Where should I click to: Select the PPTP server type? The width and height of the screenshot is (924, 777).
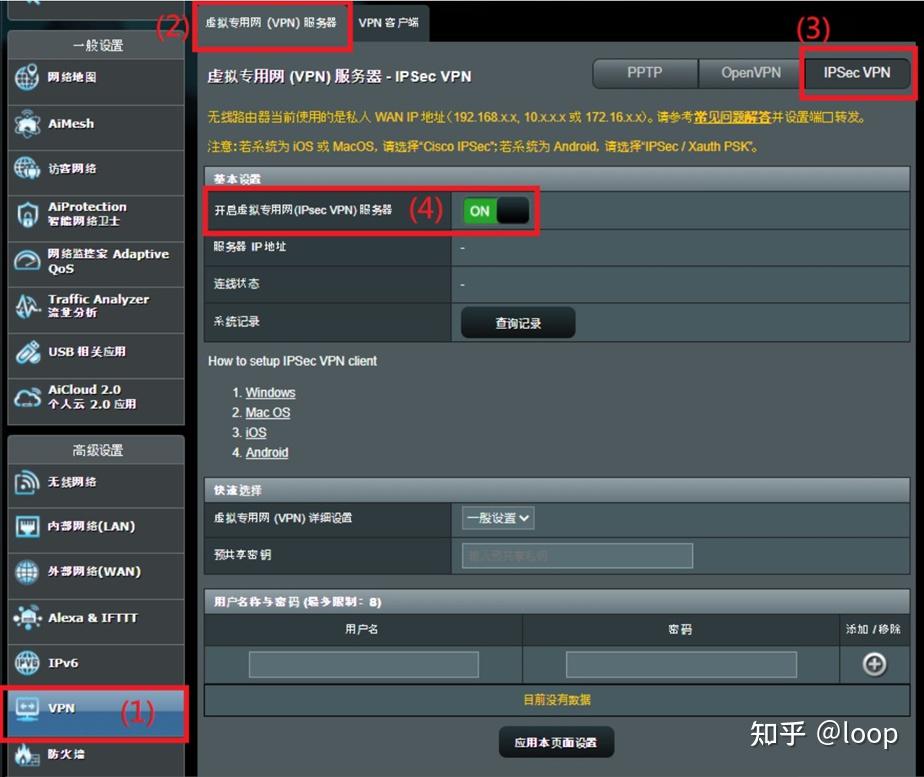(x=644, y=72)
